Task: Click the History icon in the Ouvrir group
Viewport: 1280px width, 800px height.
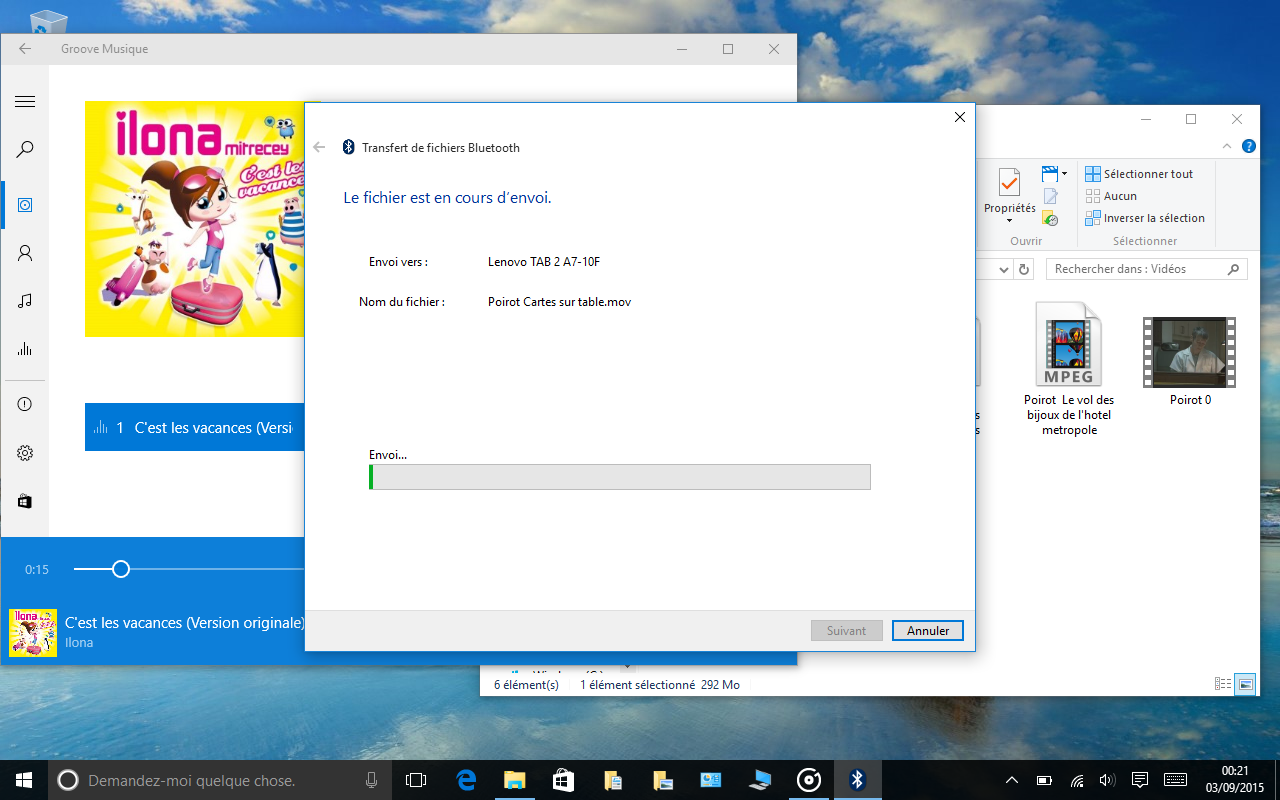Action: tap(1050, 218)
